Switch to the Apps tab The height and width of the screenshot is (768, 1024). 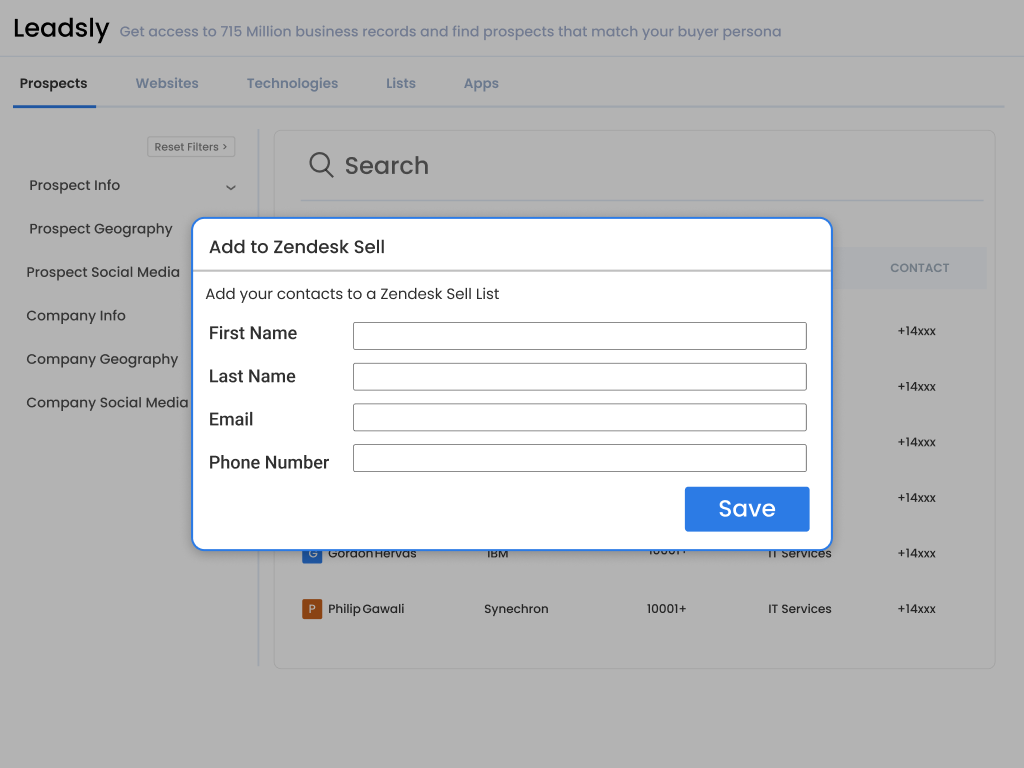[481, 84]
